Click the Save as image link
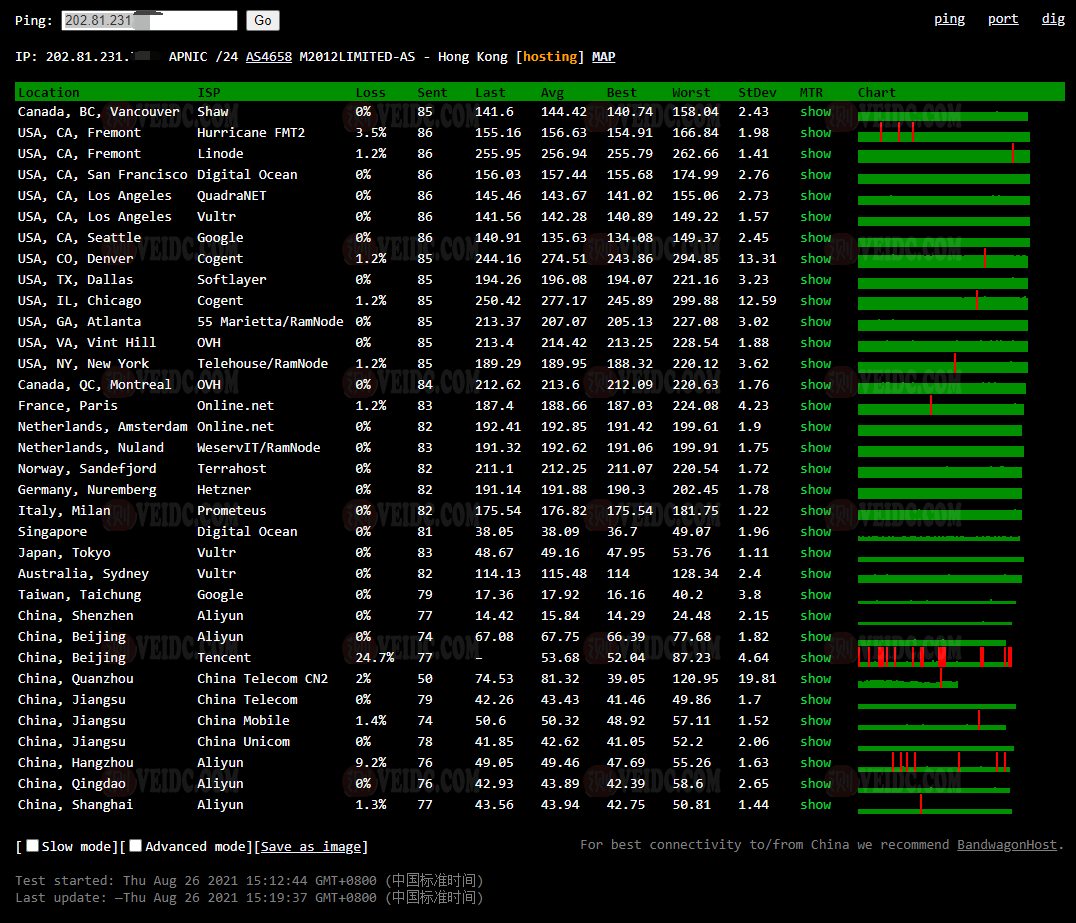 pos(311,847)
